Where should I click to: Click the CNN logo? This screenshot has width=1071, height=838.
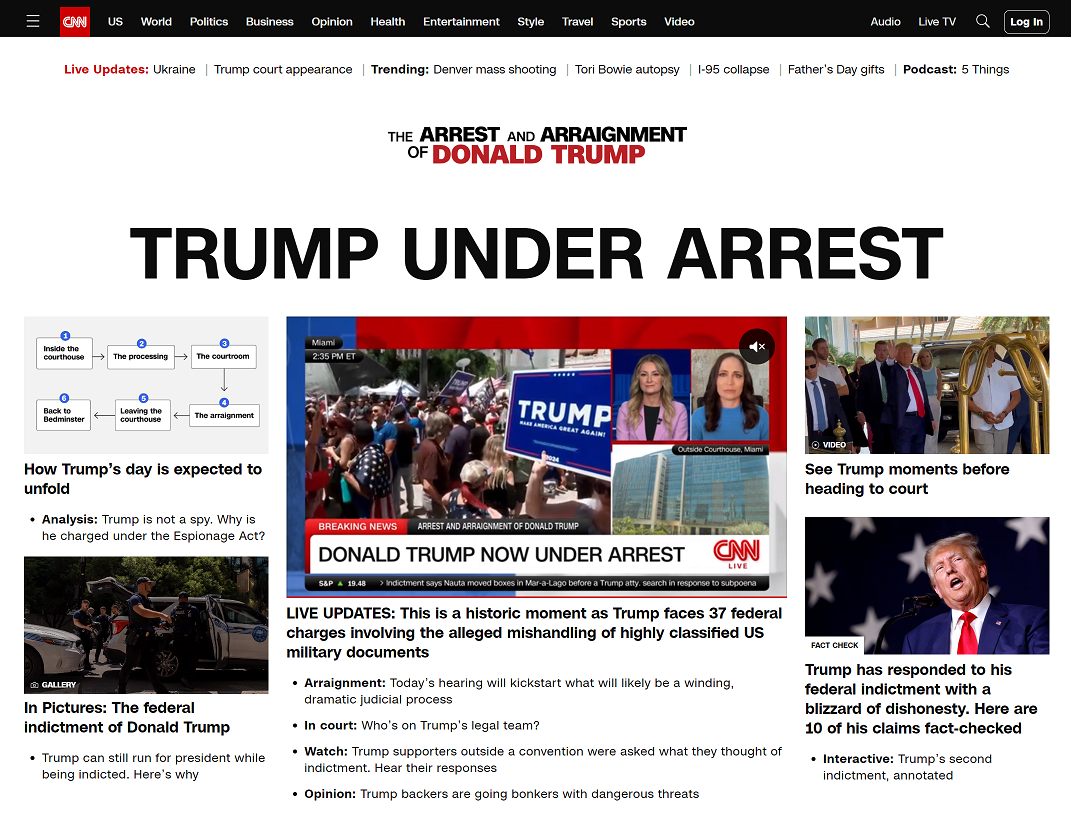point(75,21)
